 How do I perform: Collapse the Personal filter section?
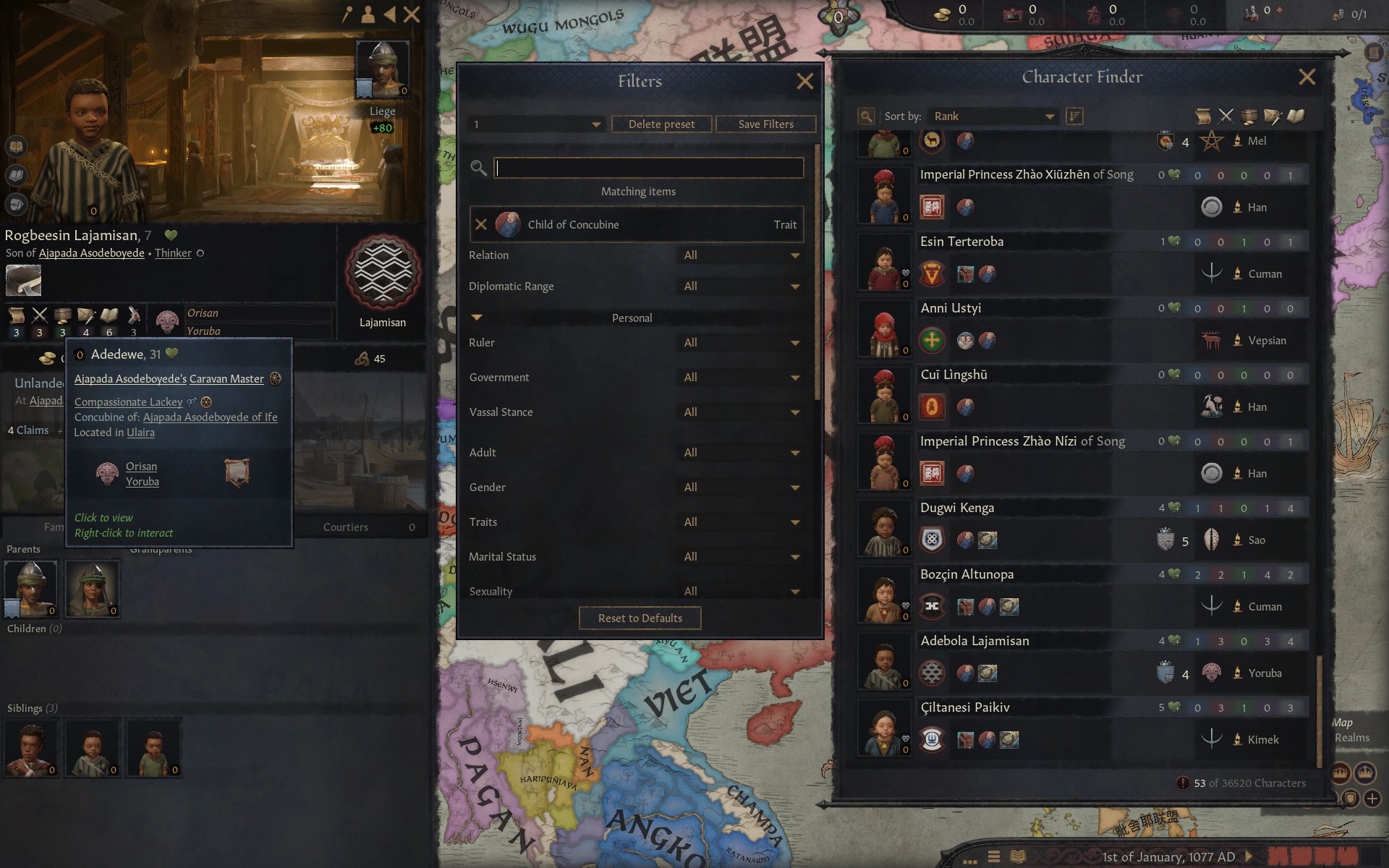[477, 318]
